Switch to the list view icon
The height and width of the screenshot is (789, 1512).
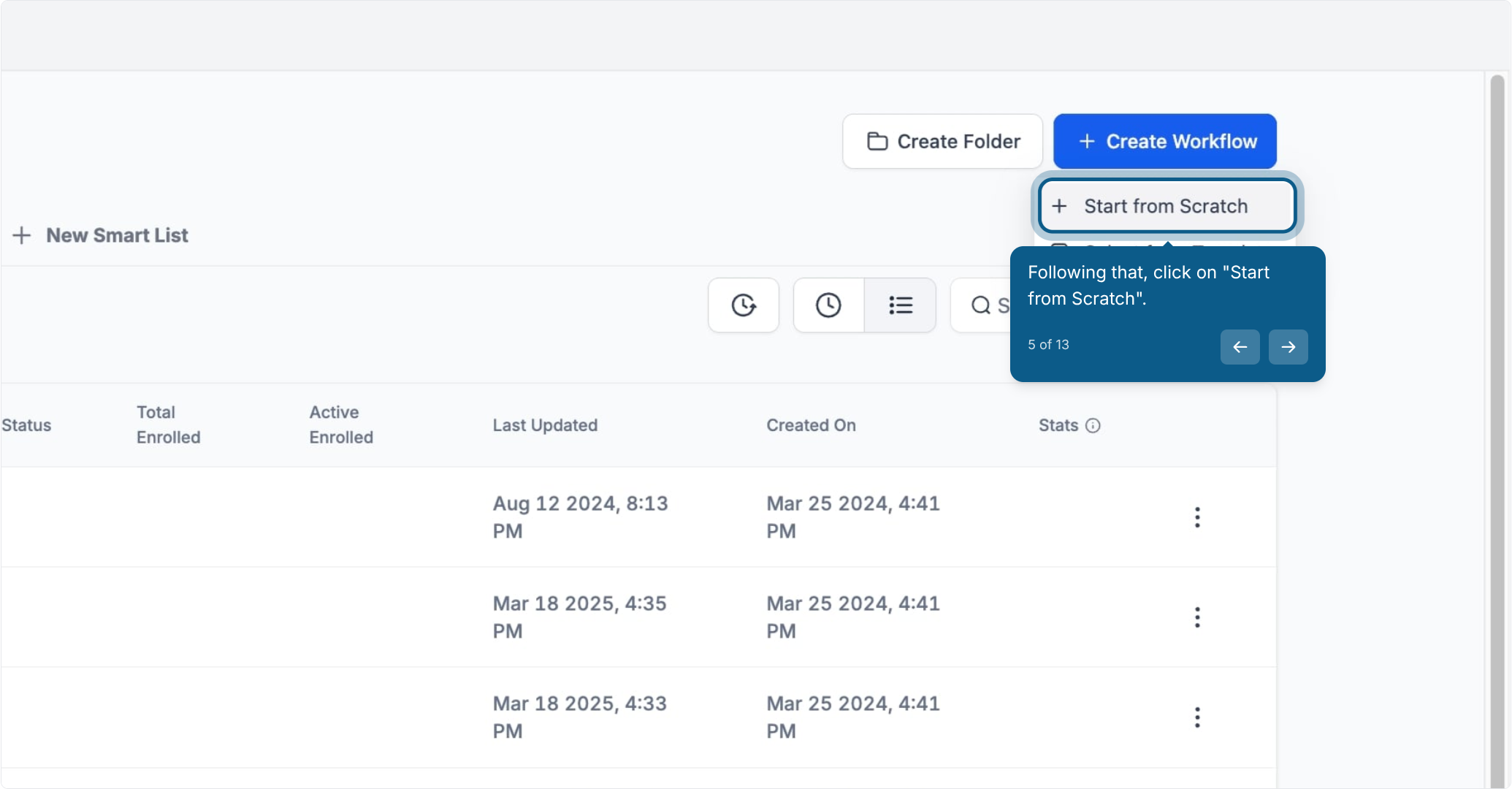[900, 305]
